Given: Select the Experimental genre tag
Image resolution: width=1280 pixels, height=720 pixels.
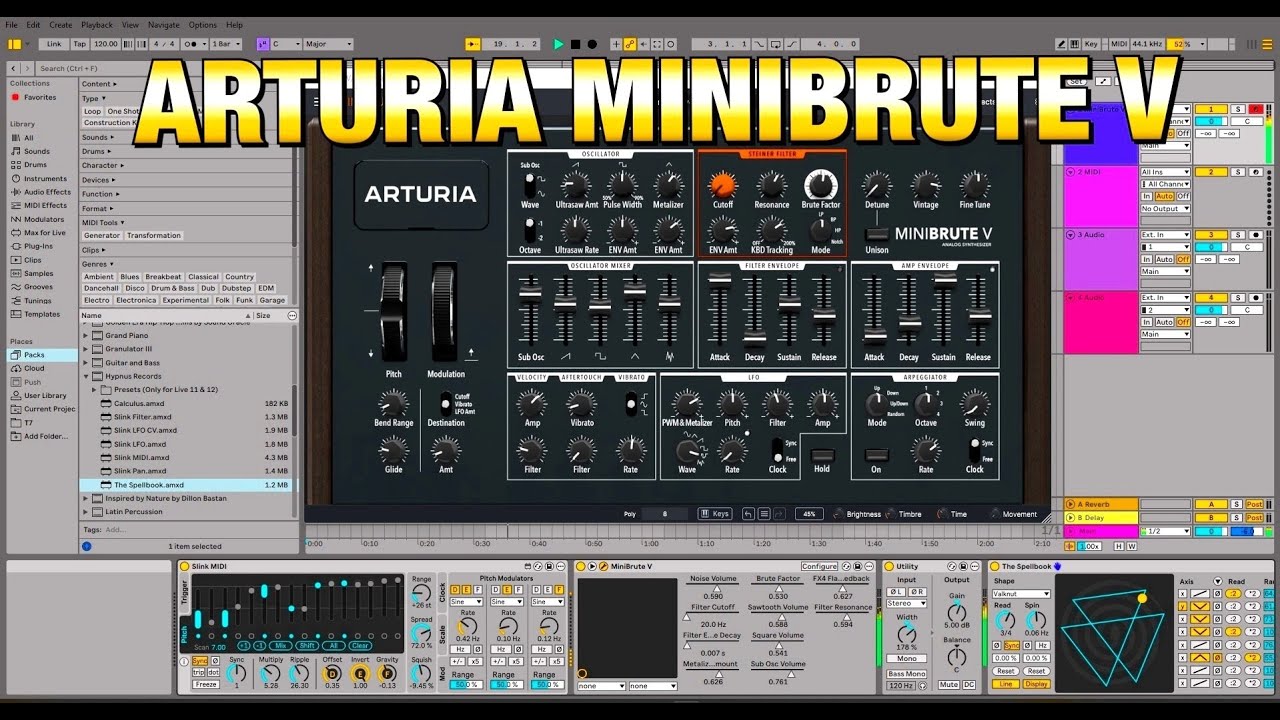Looking at the screenshot, I should (186, 300).
